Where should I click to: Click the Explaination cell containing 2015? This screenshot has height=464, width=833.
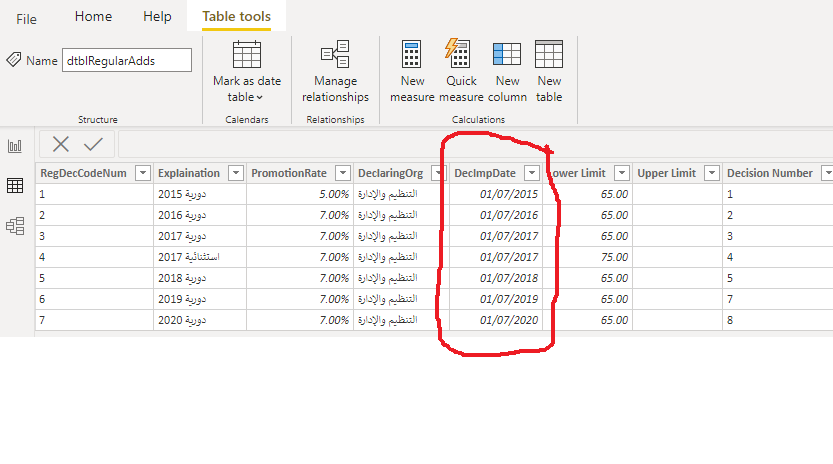[200, 194]
